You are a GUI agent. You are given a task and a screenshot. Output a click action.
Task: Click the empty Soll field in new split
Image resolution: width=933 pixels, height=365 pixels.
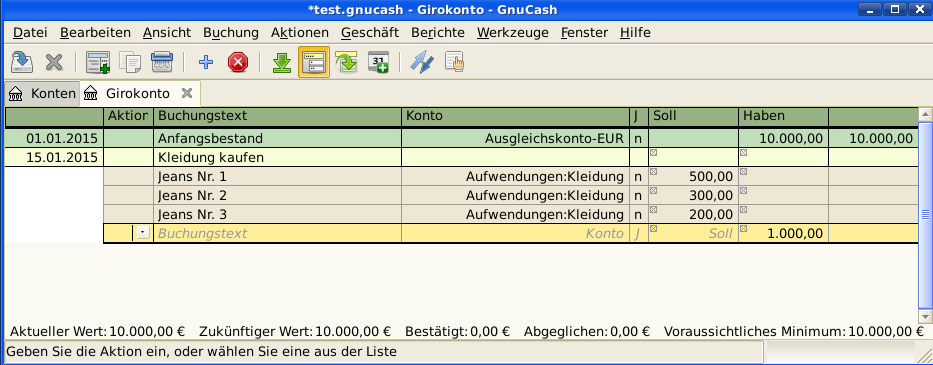[694, 233]
